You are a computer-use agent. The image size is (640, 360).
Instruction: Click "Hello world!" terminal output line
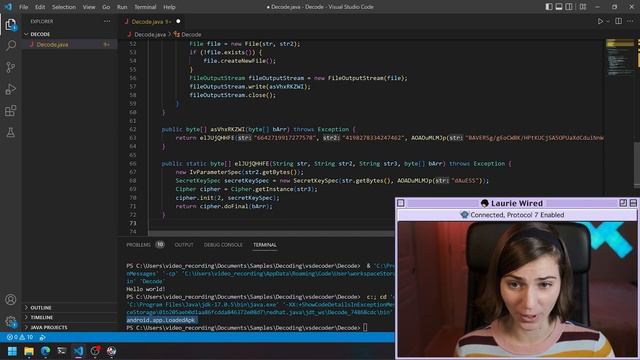[x=146, y=289]
